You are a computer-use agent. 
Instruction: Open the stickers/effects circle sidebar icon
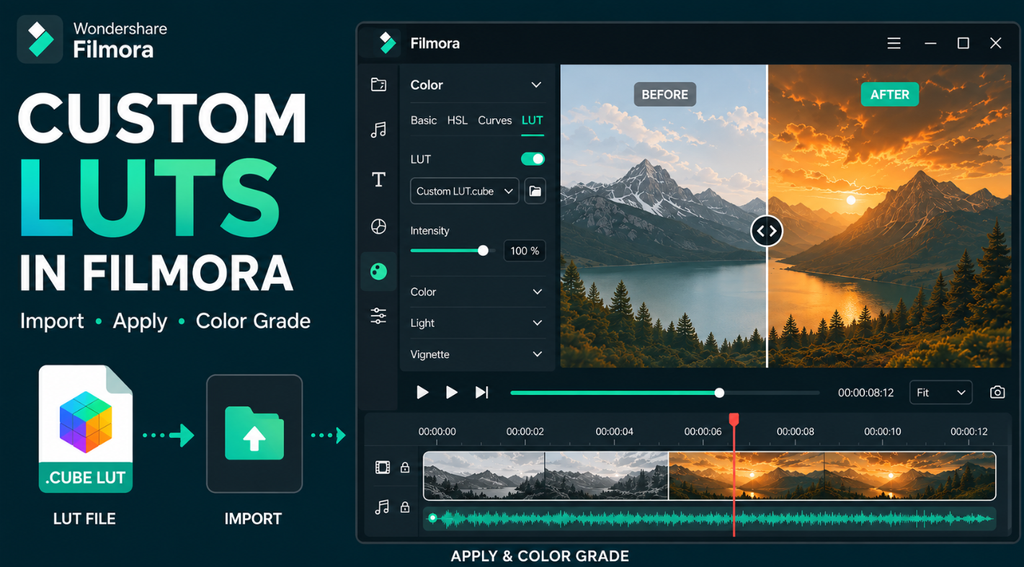point(378,227)
